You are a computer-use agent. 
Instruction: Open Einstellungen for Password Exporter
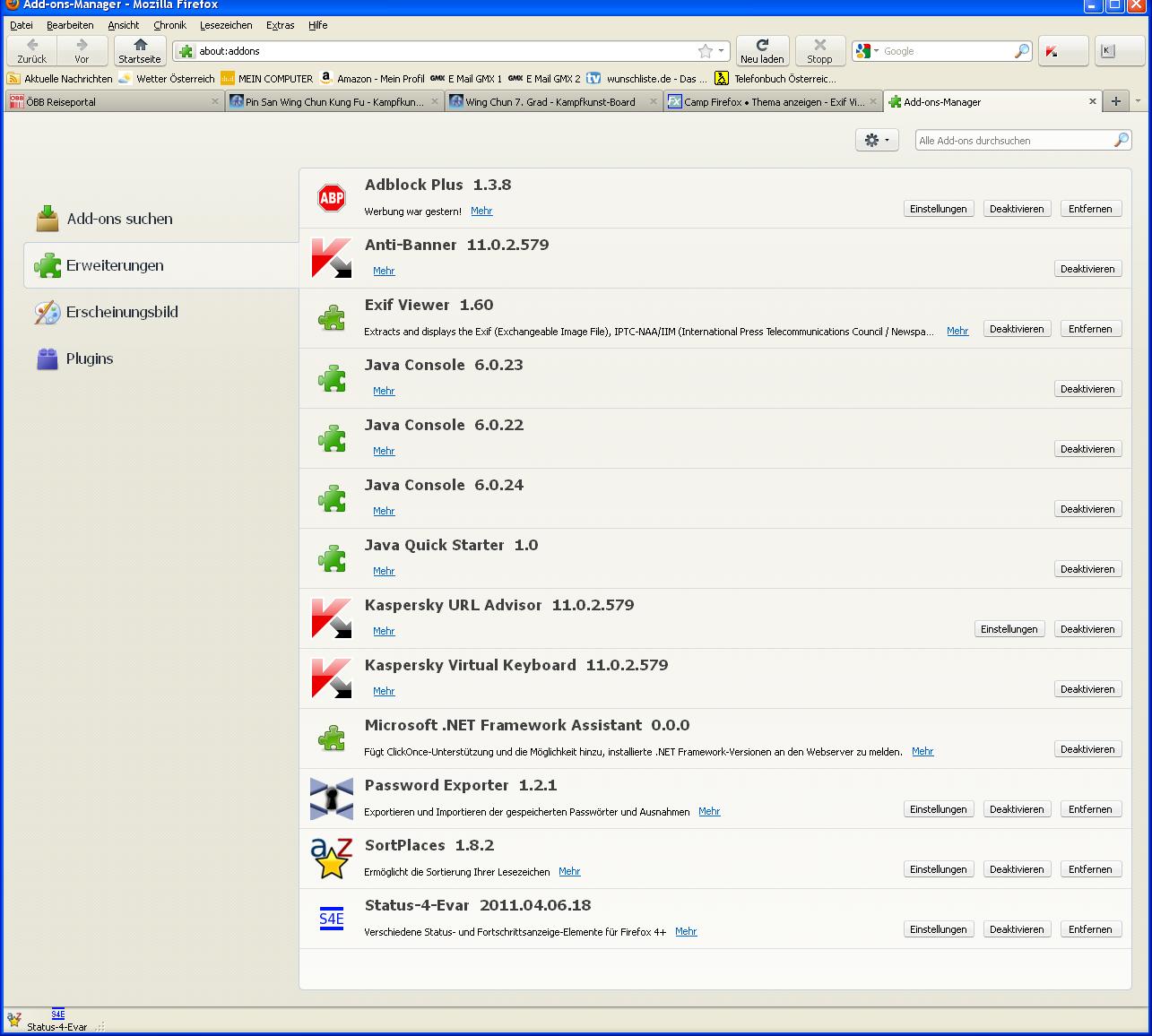[x=938, y=809]
